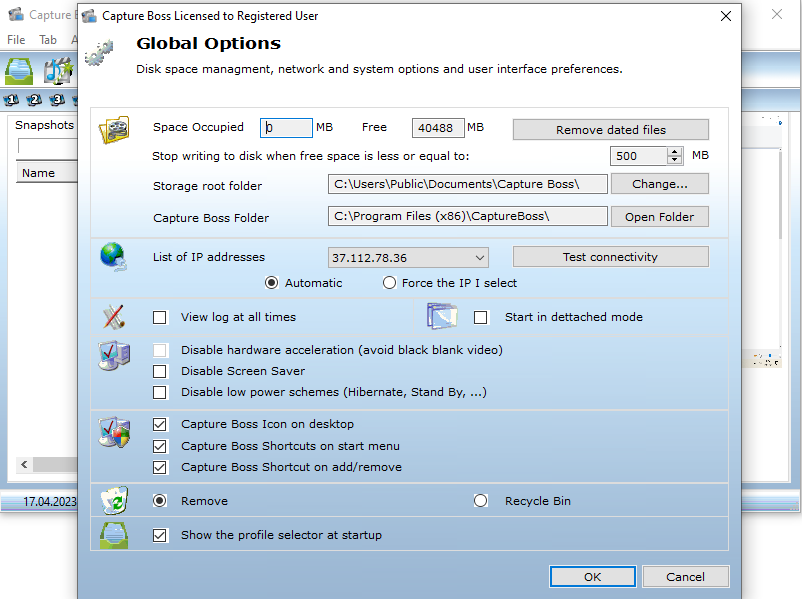Click the Space Occupied field
Image resolution: width=802 pixels, height=599 pixels.
(x=286, y=128)
